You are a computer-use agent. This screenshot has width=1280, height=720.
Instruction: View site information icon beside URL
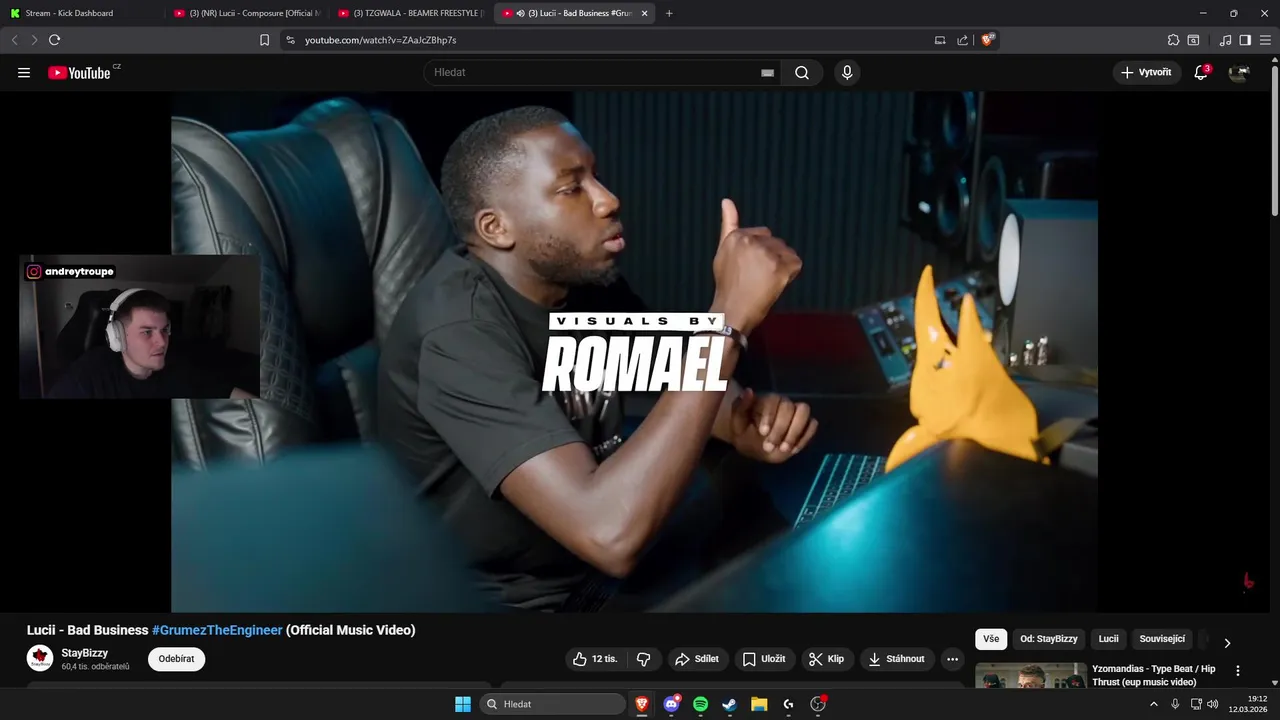tap(290, 40)
